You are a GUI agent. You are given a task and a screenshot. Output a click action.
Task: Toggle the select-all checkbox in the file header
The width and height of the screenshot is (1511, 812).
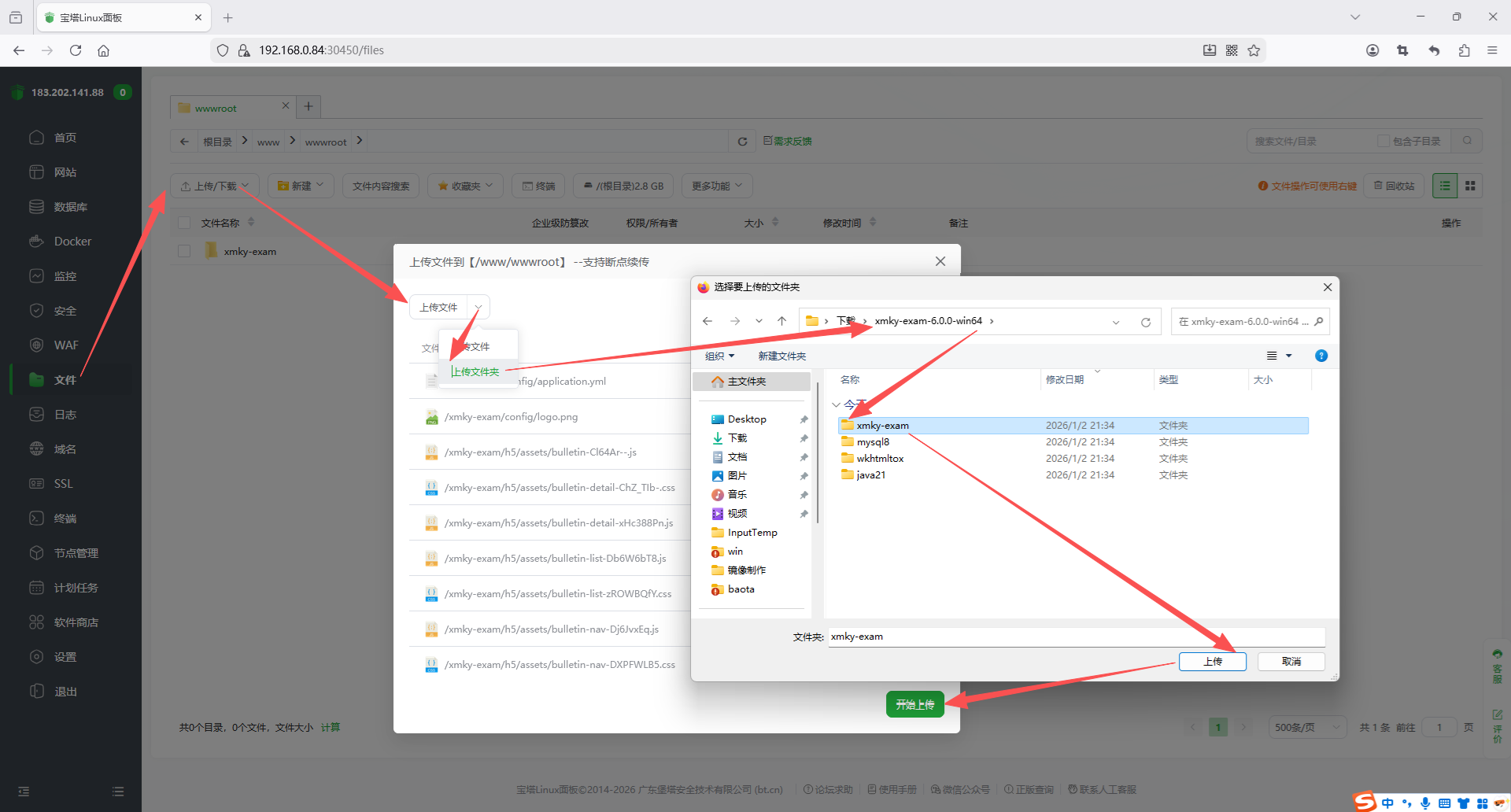click(x=184, y=223)
